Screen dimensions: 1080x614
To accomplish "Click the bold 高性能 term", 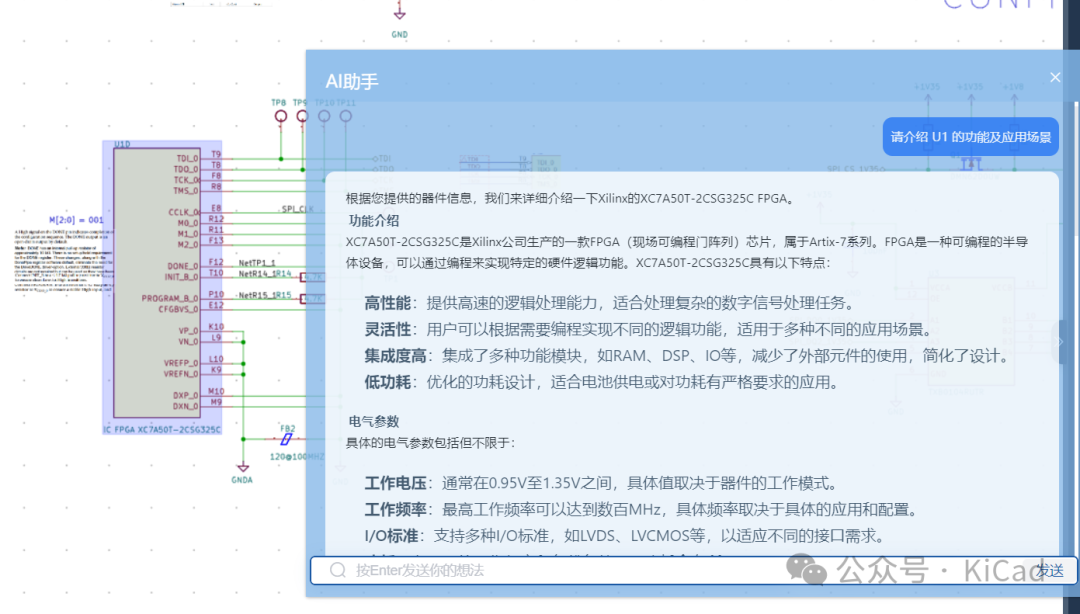I will [x=388, y=303].
